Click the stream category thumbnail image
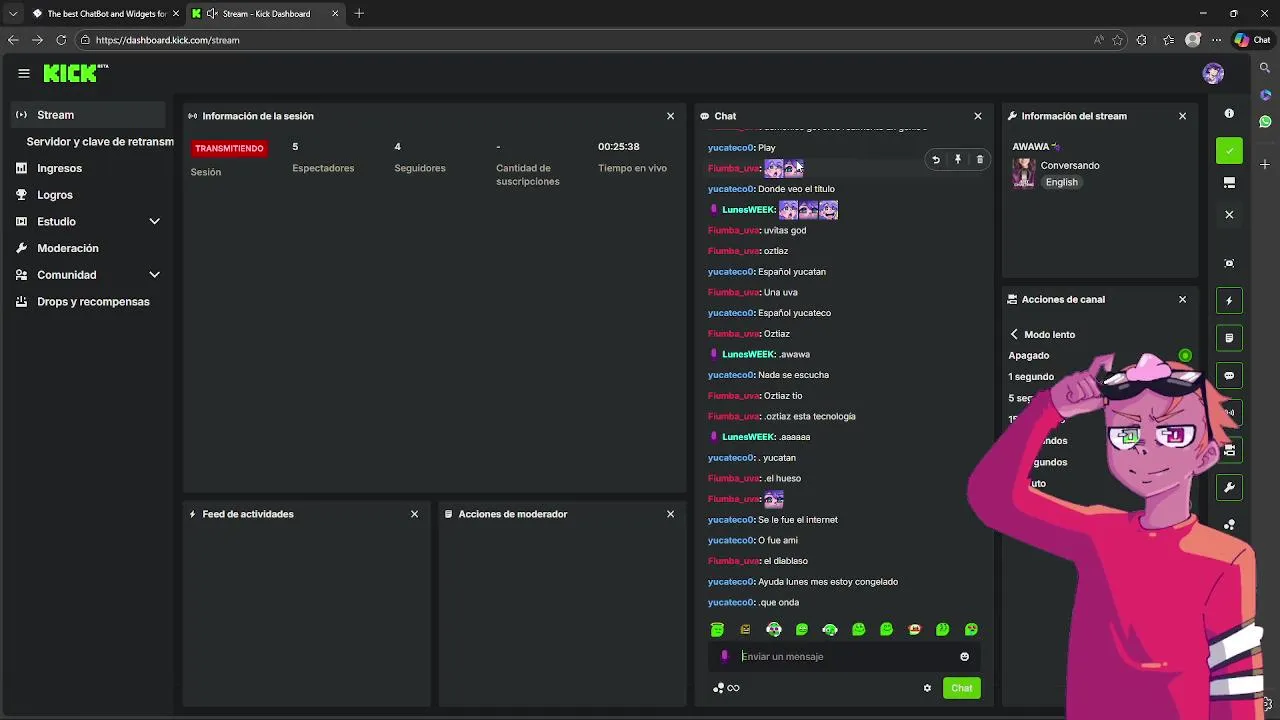The width and height of the screenshot is (1280, 720). [x=1024, y=173]
